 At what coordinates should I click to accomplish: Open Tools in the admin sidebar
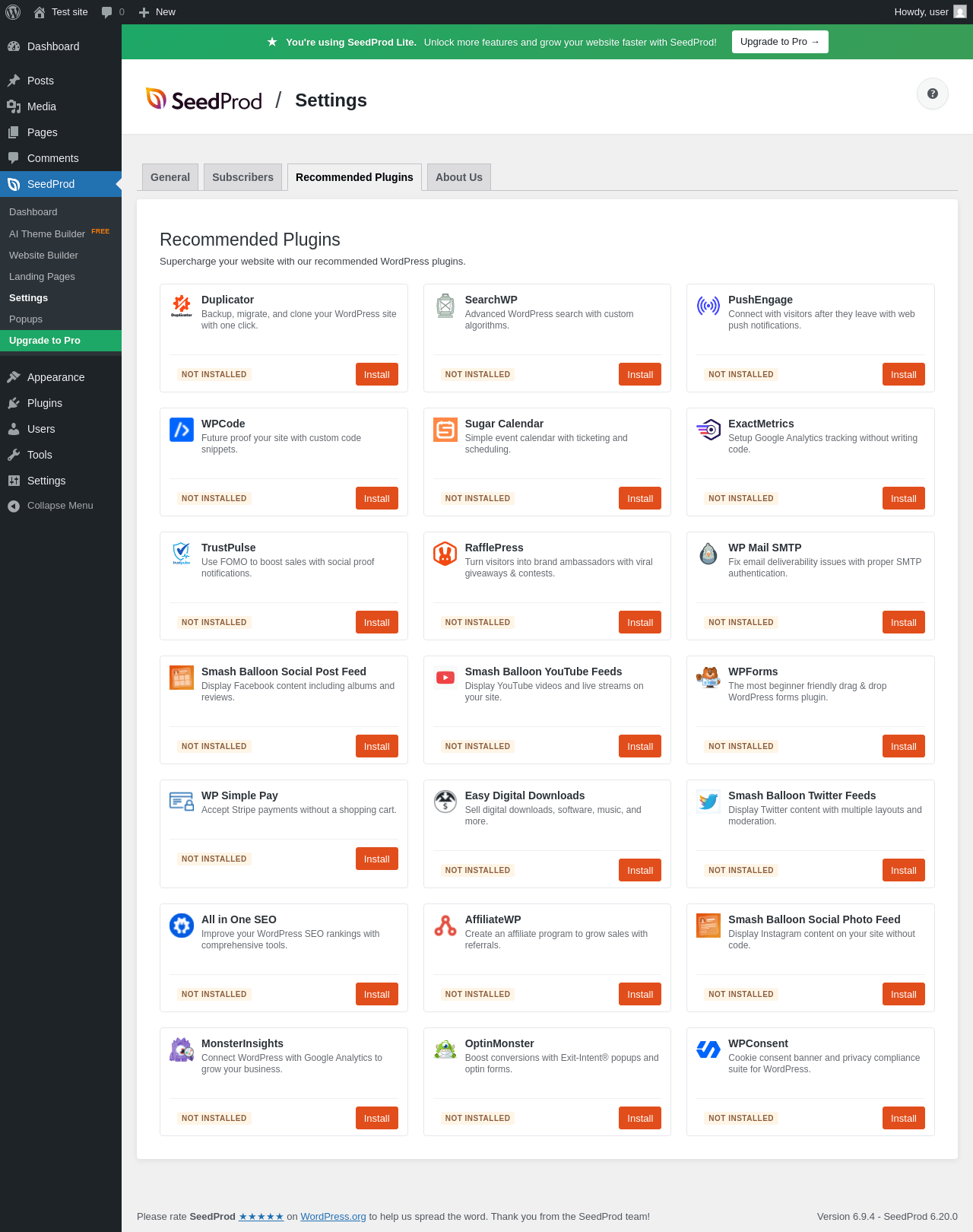pos(61,455)
